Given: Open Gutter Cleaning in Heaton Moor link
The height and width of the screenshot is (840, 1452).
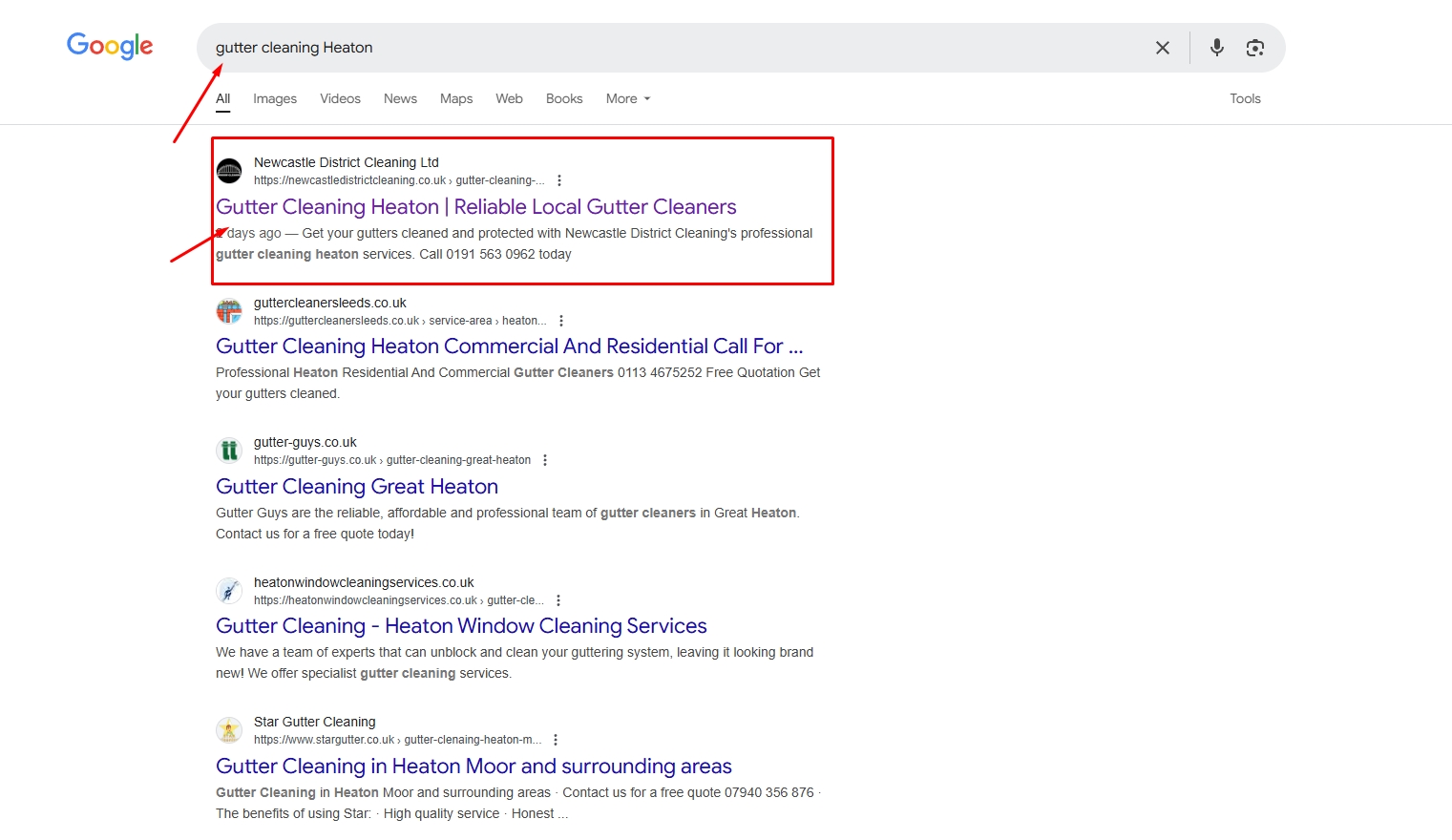Looking at the screenshot, I should pyautogui.click(x=473, y=766).
